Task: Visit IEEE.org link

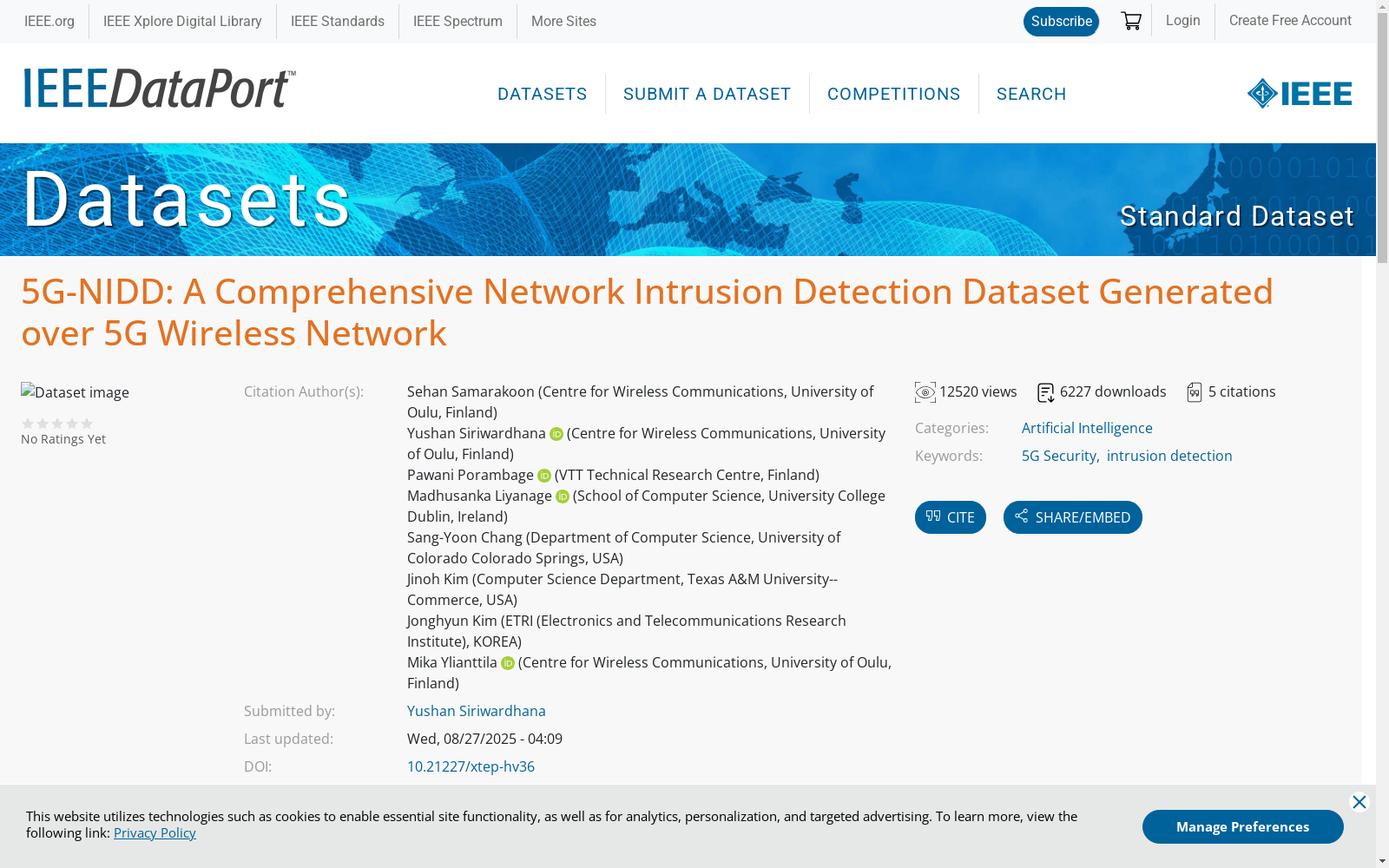Action: point(49,22)
